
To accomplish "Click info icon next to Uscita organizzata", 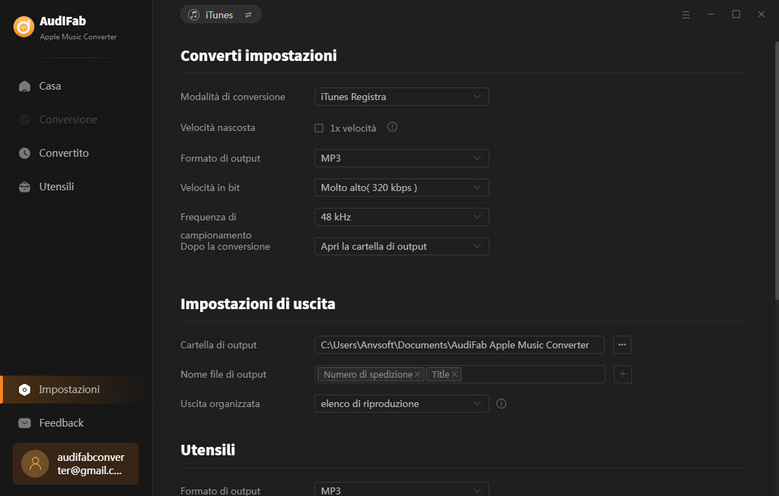I will point(501,404).
